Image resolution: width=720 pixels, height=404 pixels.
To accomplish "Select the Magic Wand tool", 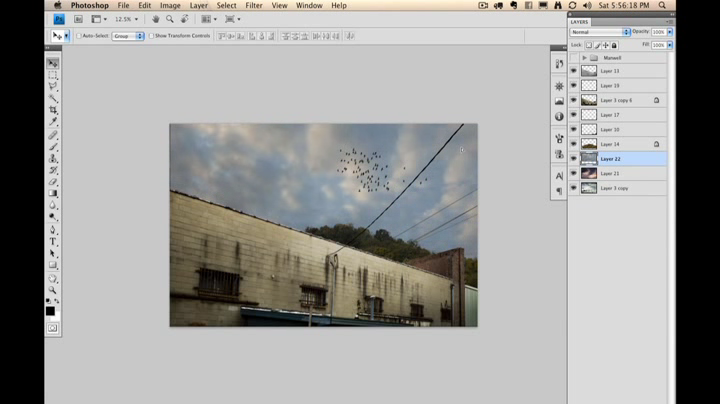I will click(53, 98).
